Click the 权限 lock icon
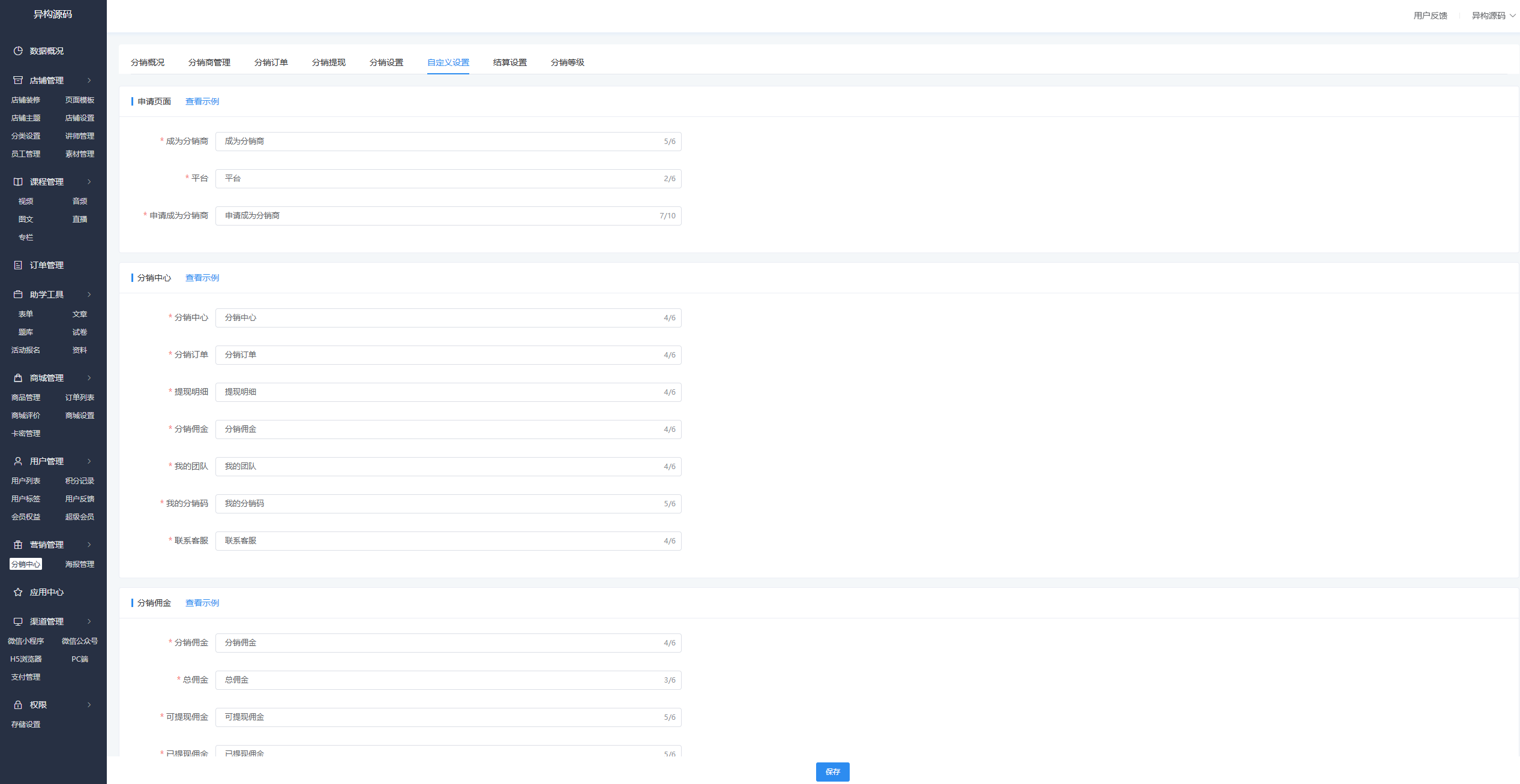The width and height of the screenshot is (1520, 784). pos(18,705)
